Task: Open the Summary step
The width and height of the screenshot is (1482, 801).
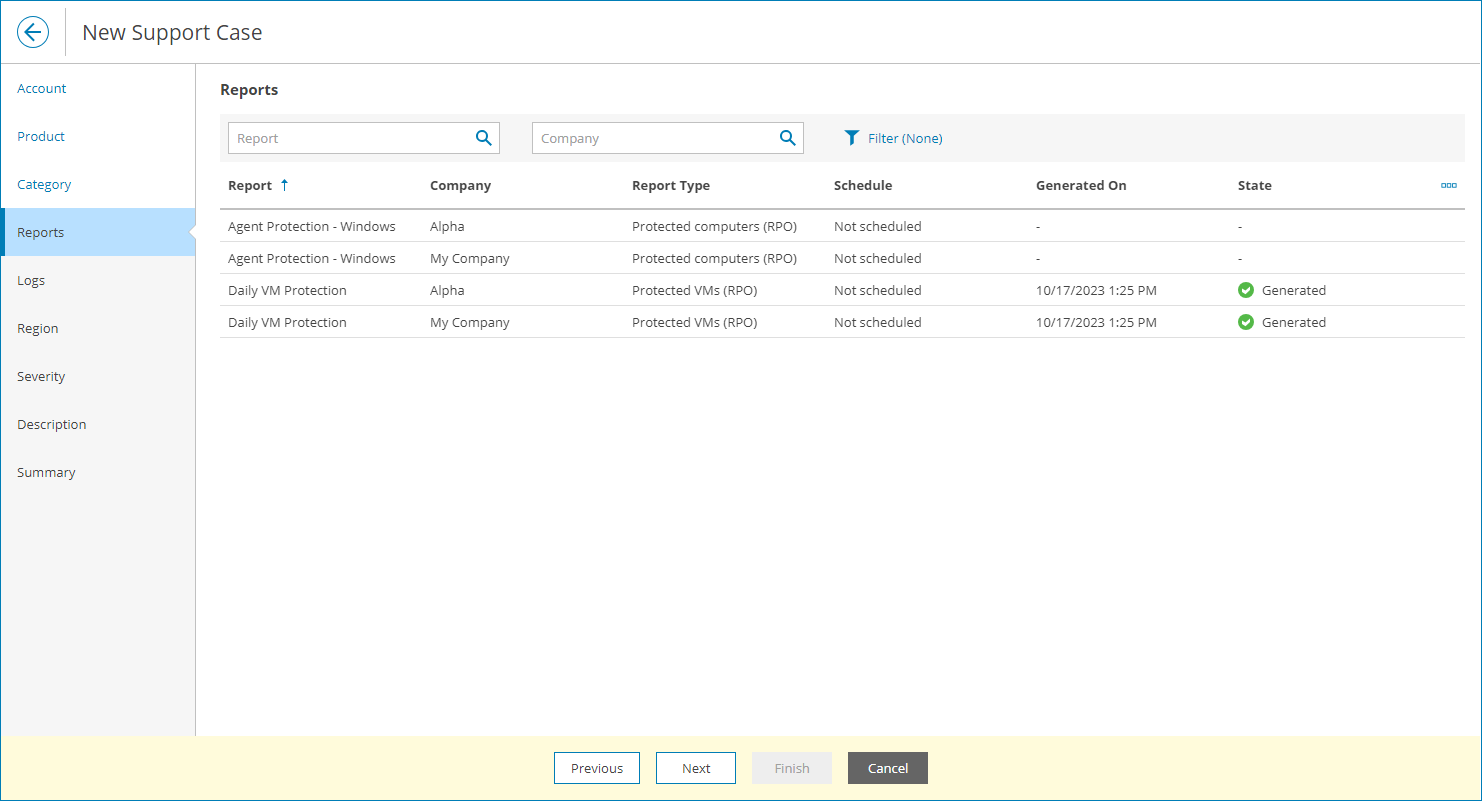Action: click(46, 472)
